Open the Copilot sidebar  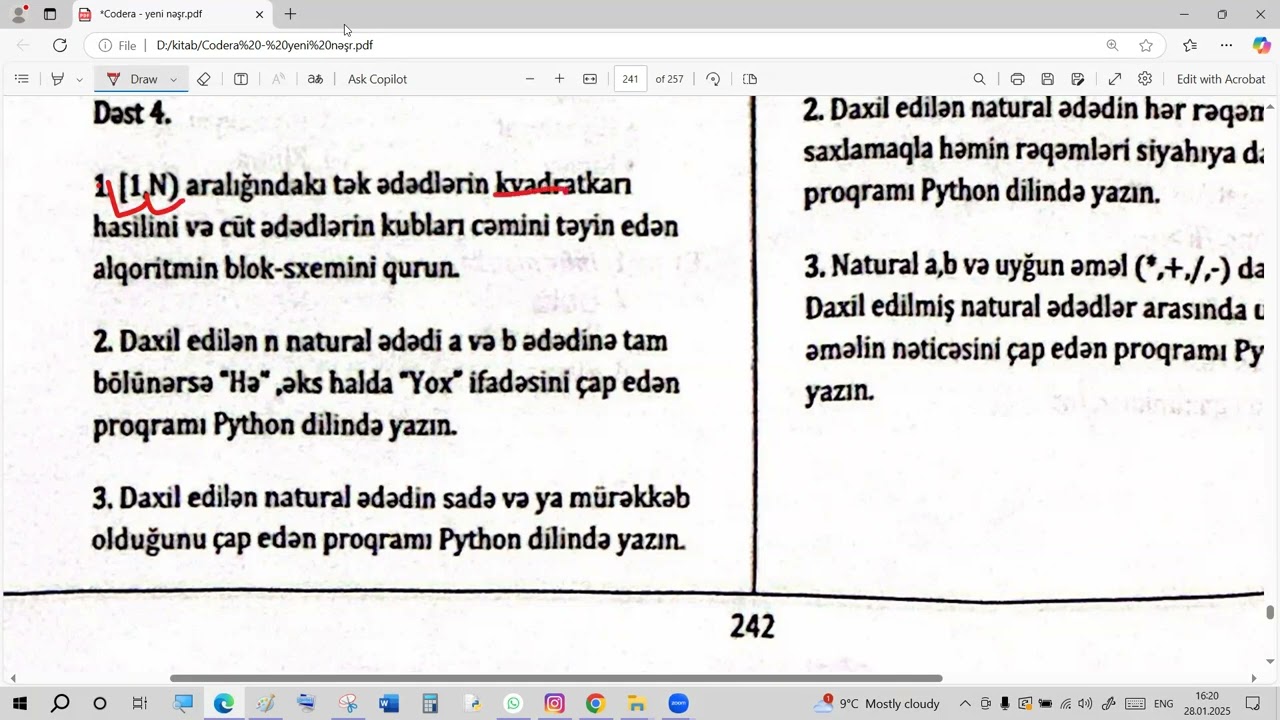tap(1262, 45)
